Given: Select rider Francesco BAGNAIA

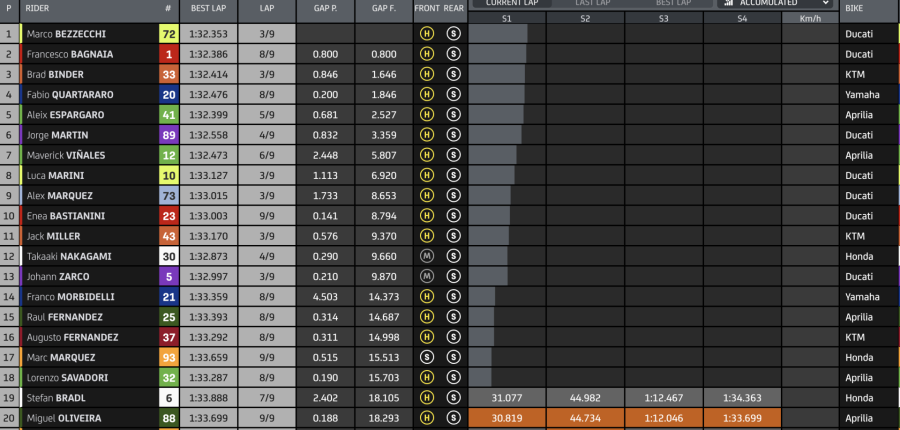Looking at the screenshot, I should tap(70, 54).
